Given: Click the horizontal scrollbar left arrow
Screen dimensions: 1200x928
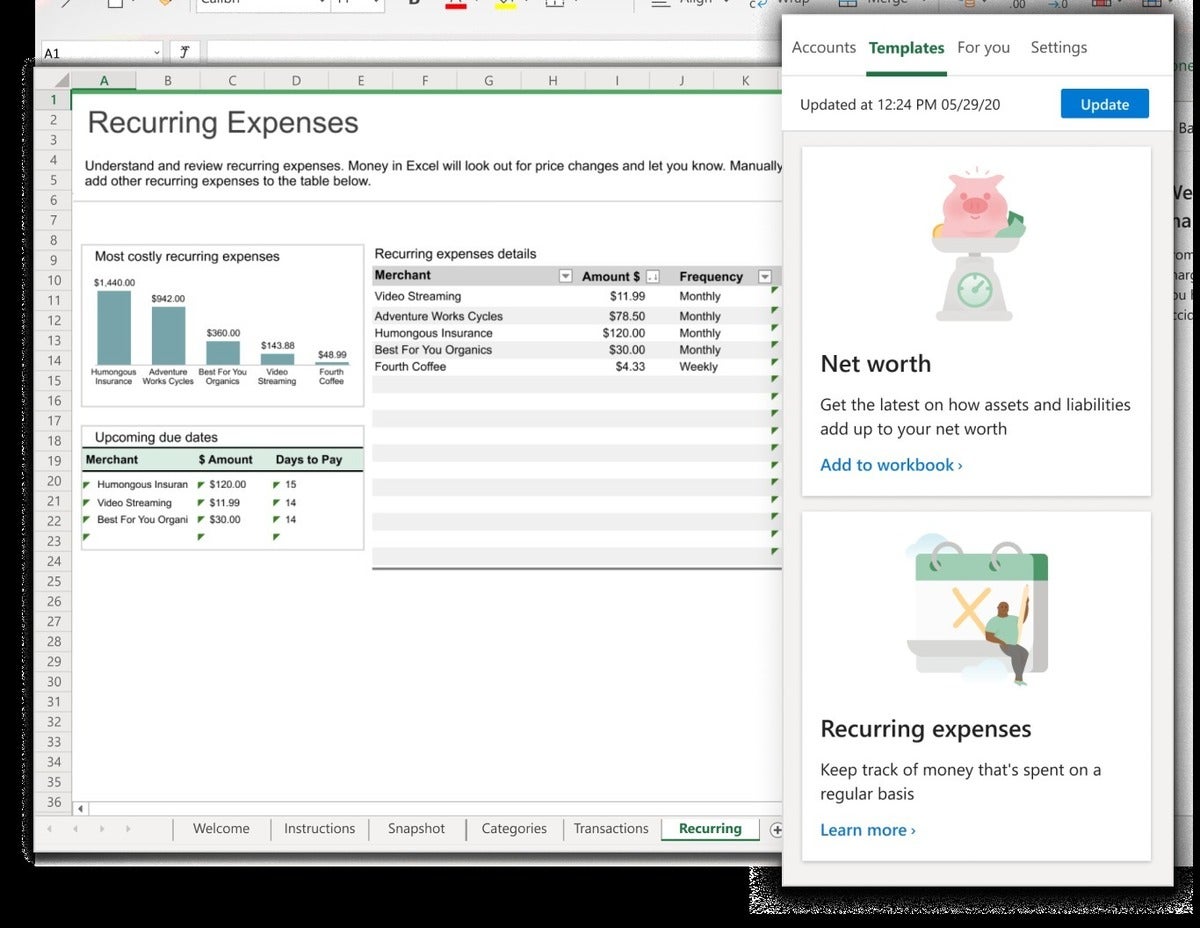Looking at the screenshot, I should [x=81, y=808].
